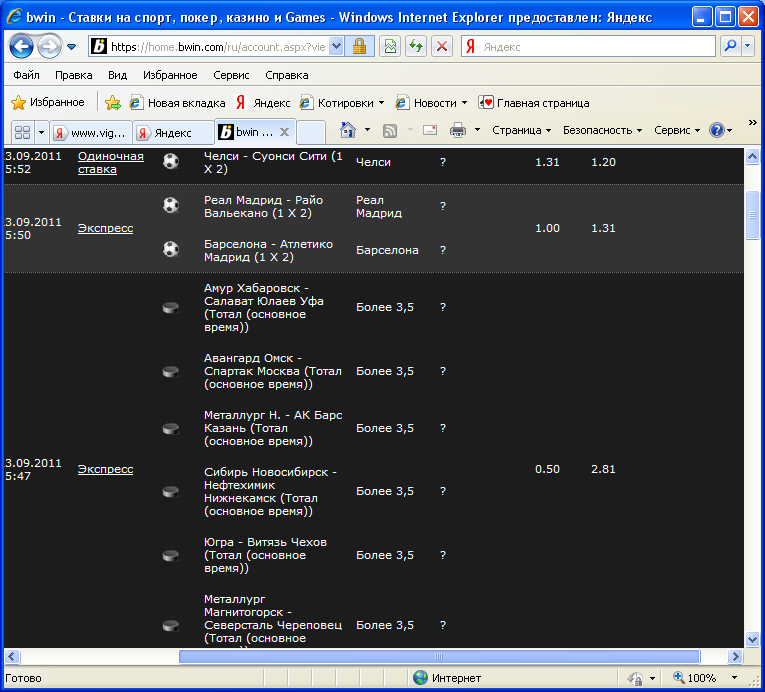Click the Интернет security zone globe
The image size is (765, 692).
pos(421,677)
